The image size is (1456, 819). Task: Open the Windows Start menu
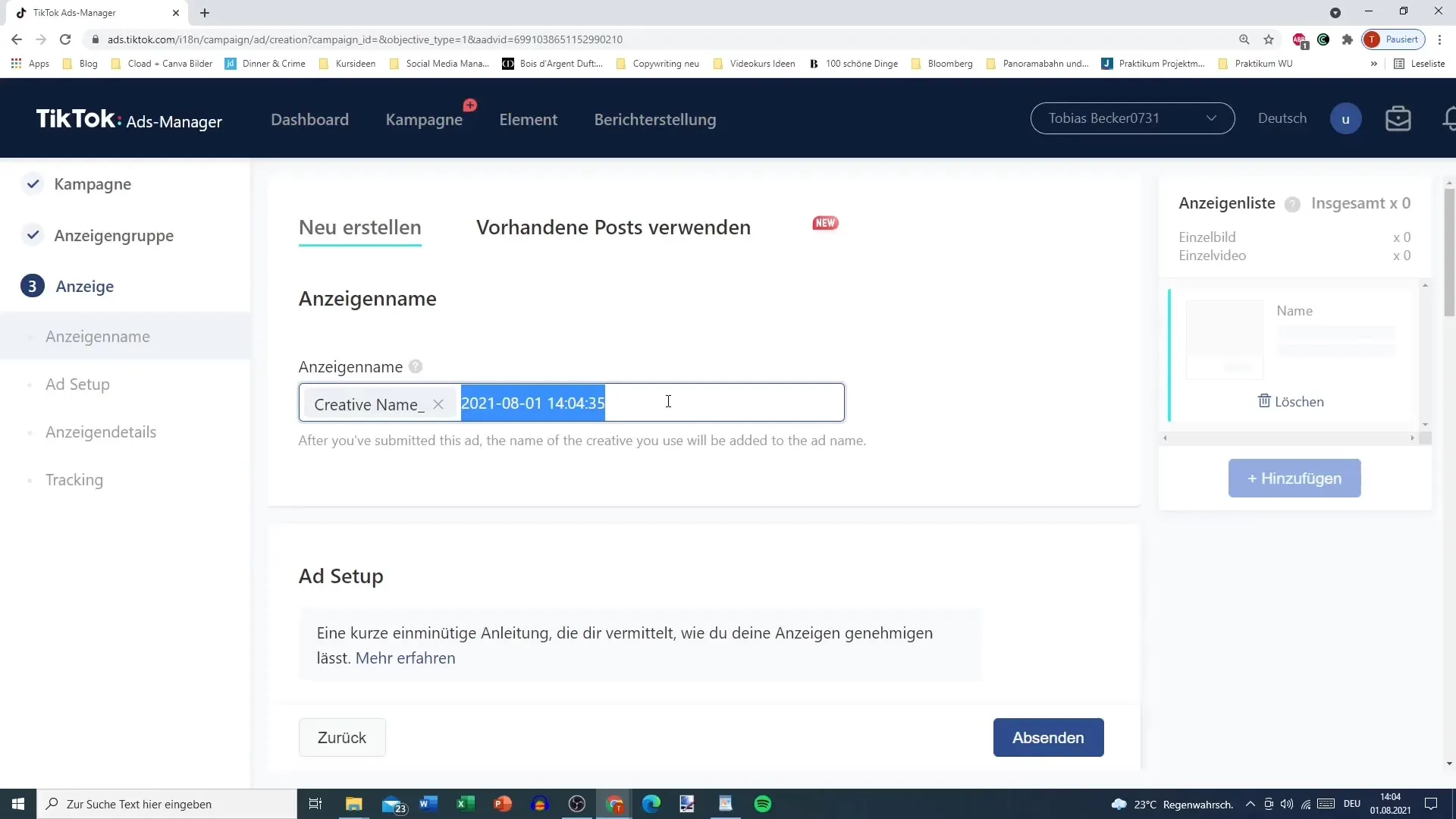pyautogui.click(x=18, y=804)
